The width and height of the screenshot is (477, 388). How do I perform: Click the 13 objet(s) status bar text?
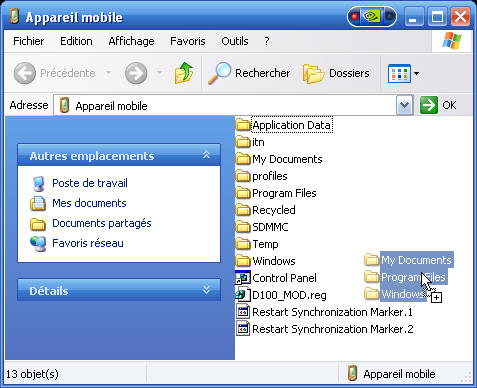[32, 374]
